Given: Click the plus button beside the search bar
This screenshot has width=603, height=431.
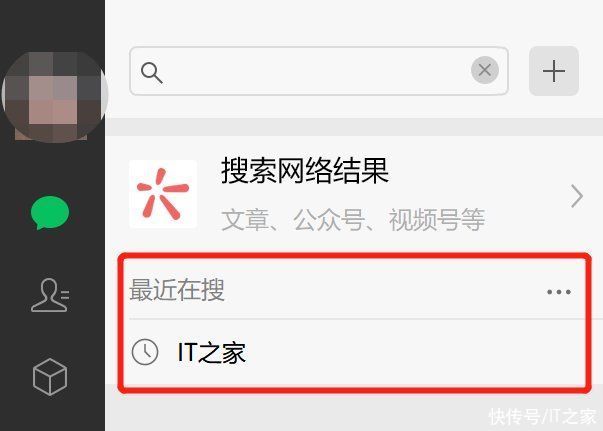Looking at the screenshot, I should [x=554, y=71].
